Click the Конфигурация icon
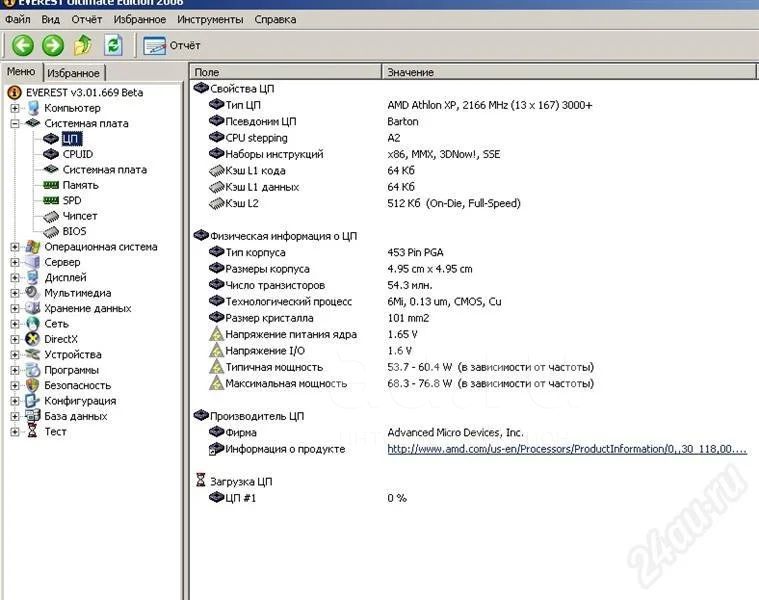The image size is (759, 600). (x=33, y=401)
